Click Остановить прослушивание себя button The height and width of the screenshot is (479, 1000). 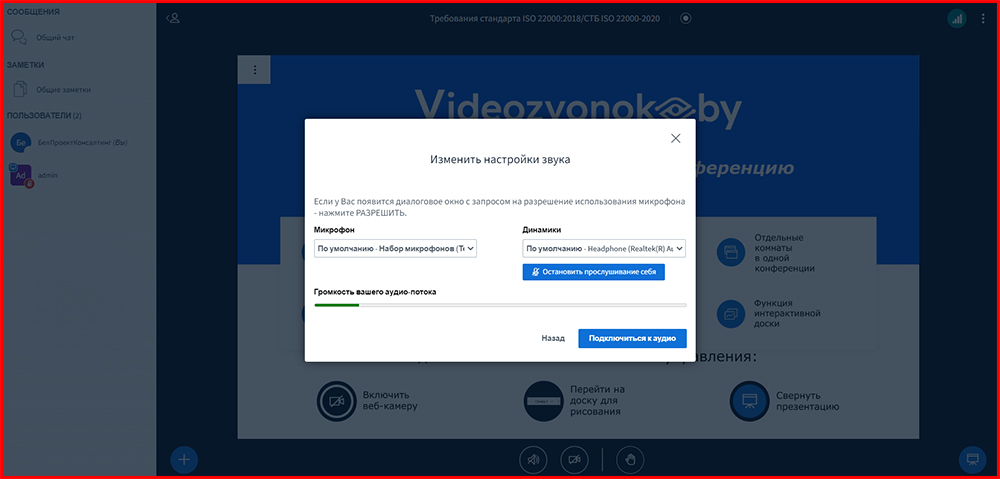[x=594, y=272]
